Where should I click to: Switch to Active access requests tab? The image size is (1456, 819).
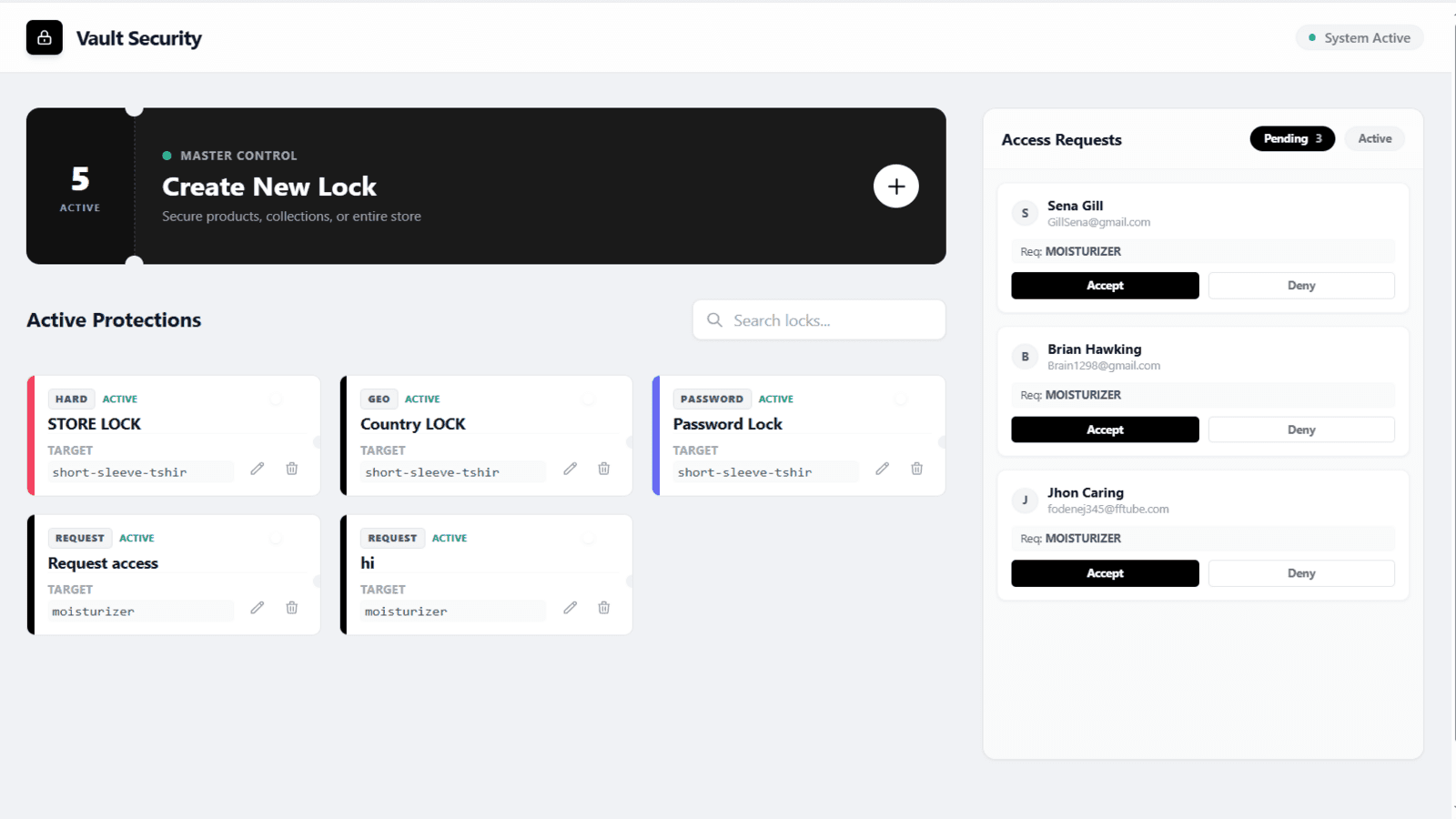[x=1374, y=139]
